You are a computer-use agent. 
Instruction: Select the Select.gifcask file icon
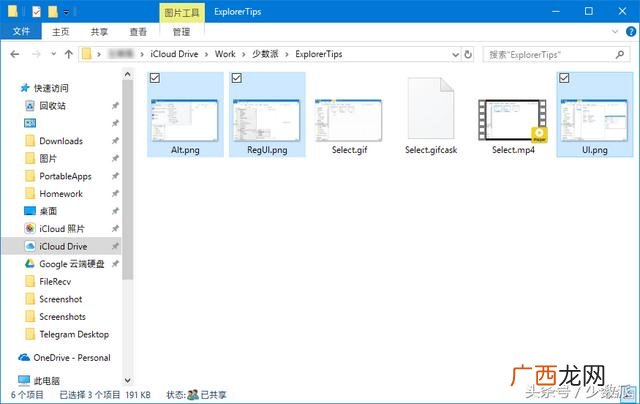click(x=431, y=108)
